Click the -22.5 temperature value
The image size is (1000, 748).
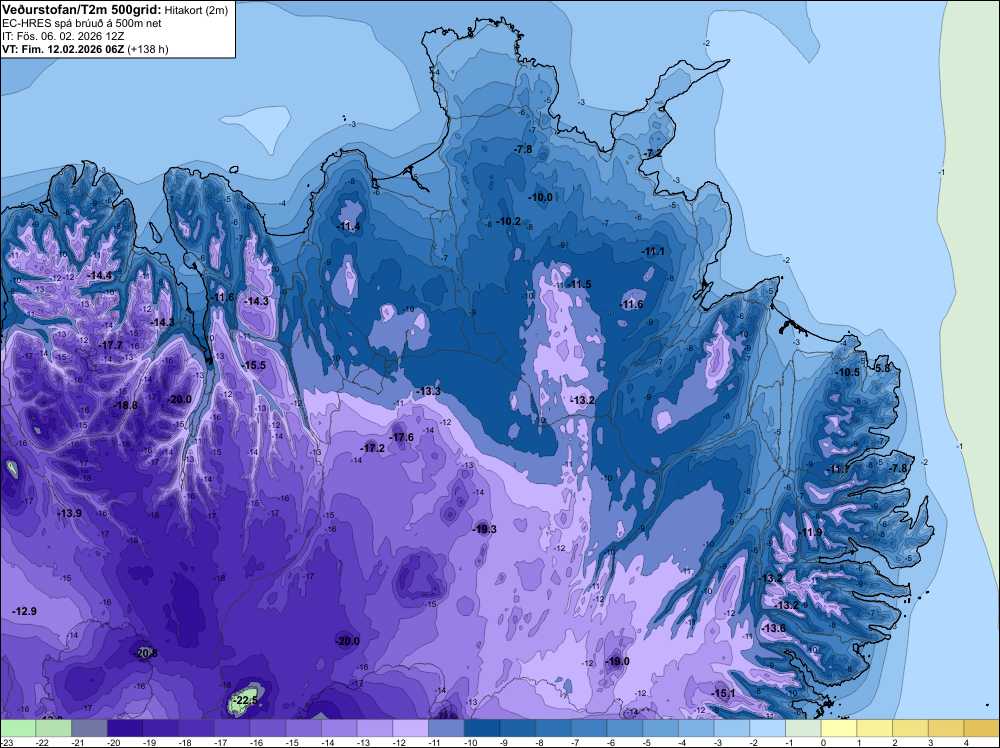[246, 700]
